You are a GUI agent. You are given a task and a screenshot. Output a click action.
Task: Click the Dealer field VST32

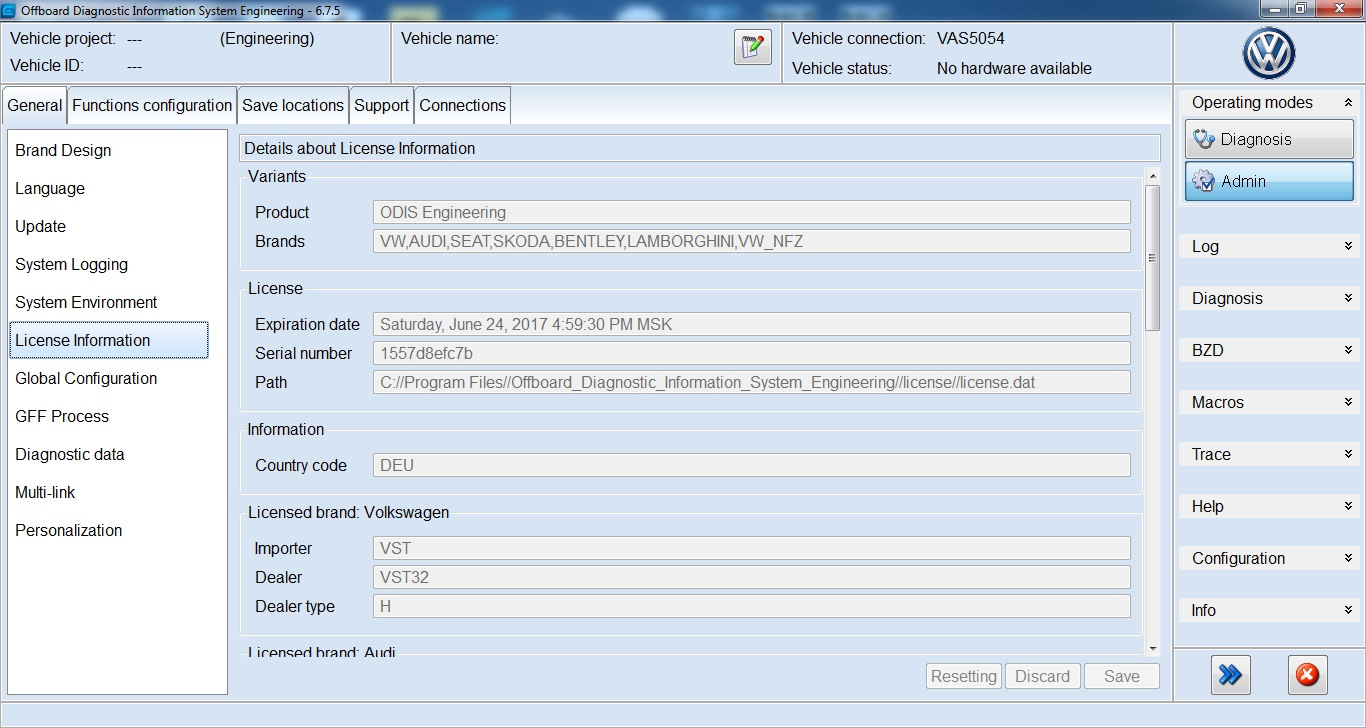[752, 577]
